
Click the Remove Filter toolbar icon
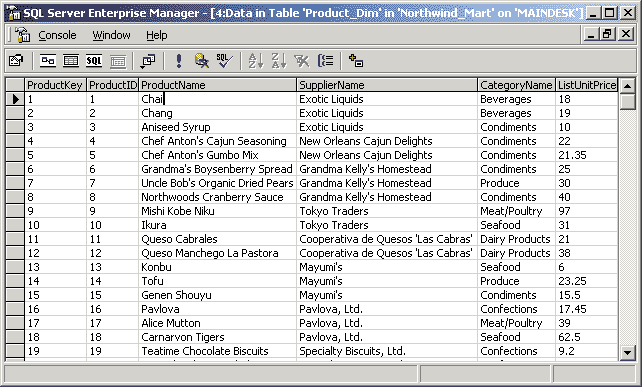pyautogui.click(x=302, y=61)
